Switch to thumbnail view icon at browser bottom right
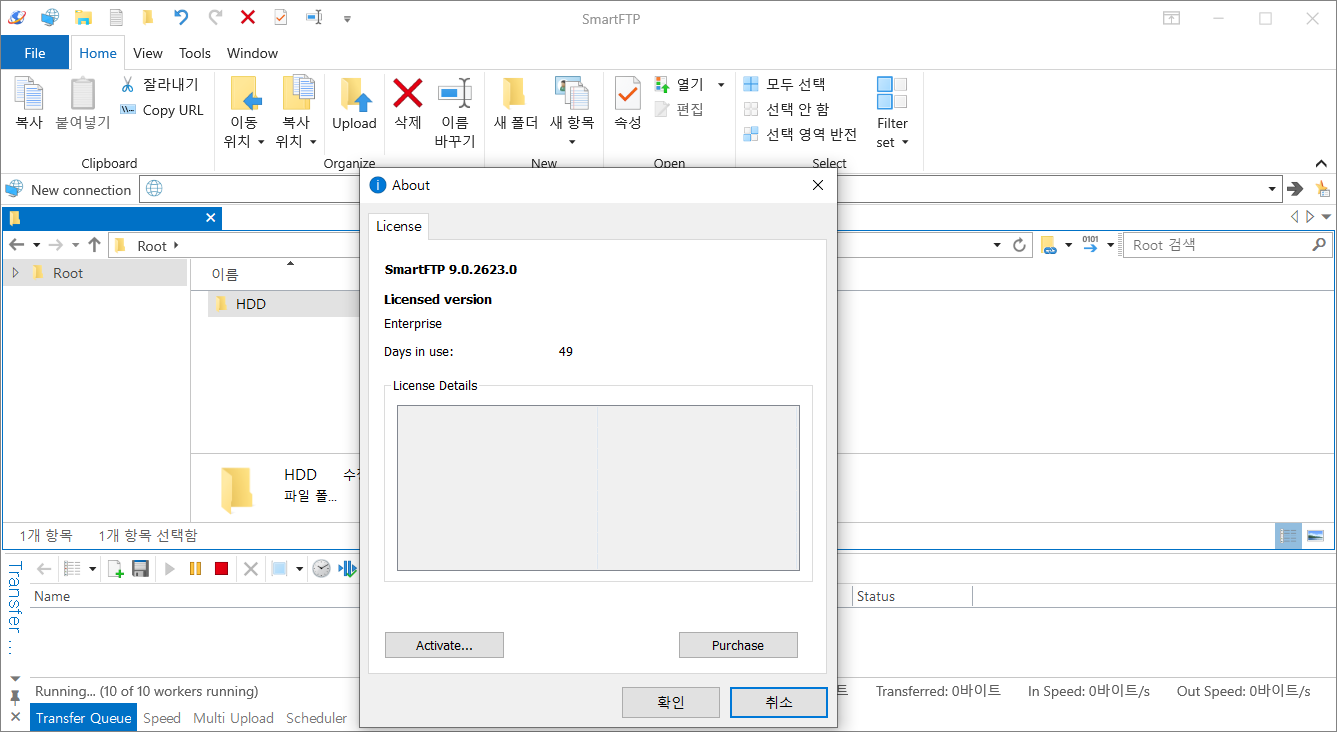Viewport: 1337px width, 732px height. tap(1315, 536)
